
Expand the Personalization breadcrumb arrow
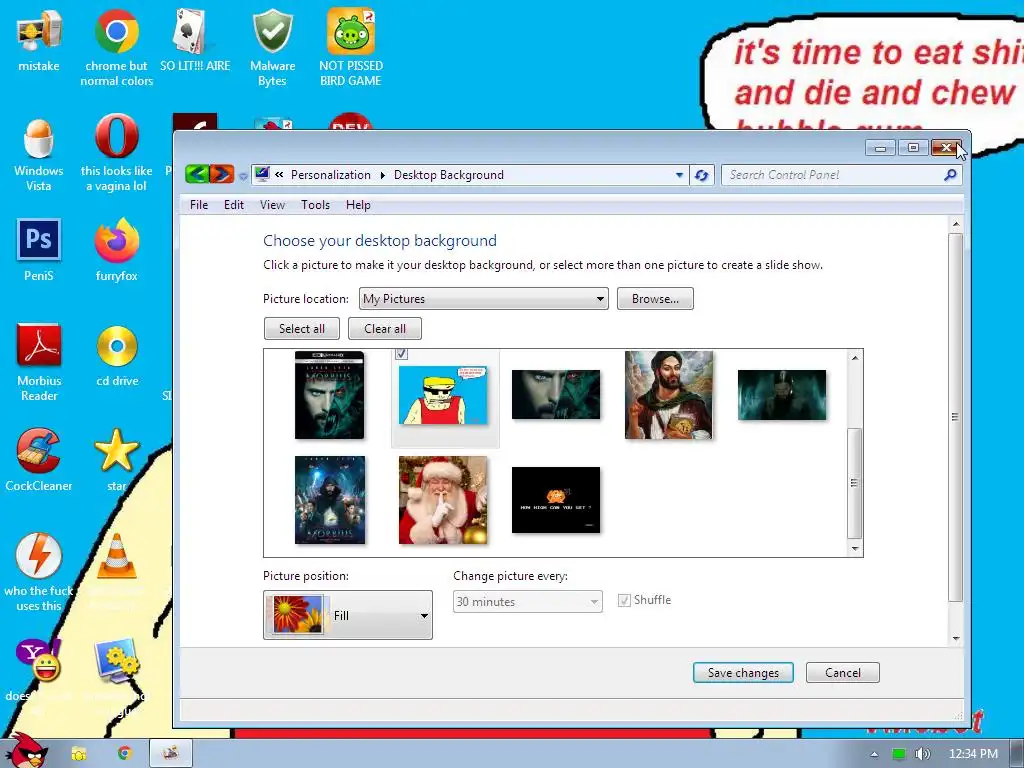point(382,175)
